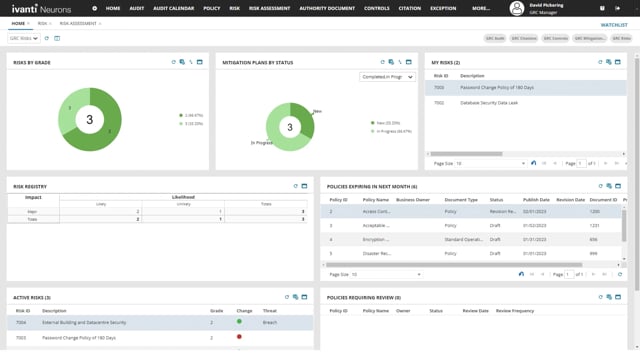The height and width of the screenshot is (360, 640).
Task: Click the edit pencil icon in Risks by Grade
Action: [191, 62]
